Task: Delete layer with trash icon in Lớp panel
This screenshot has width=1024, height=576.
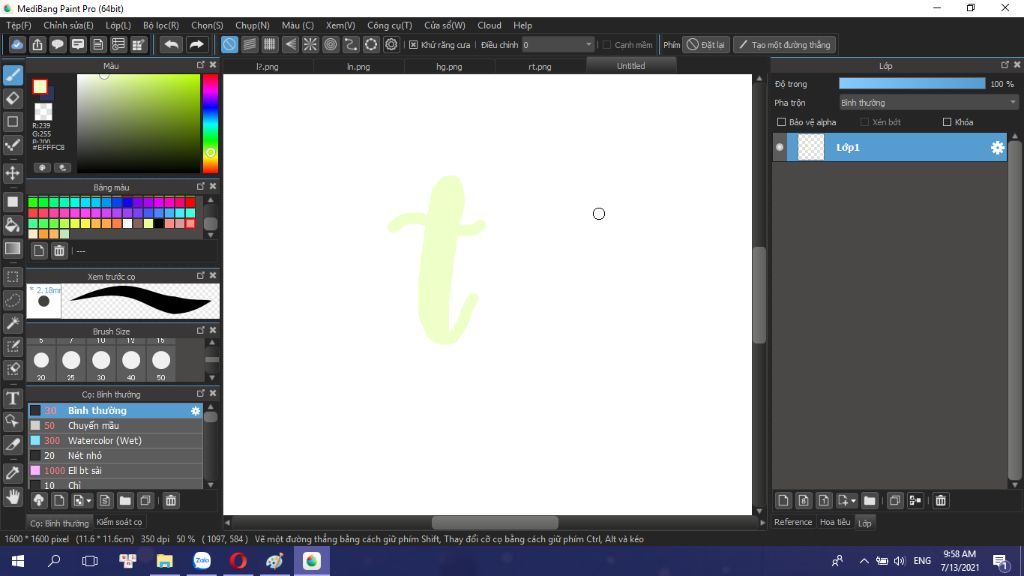Action: [940, 501]
